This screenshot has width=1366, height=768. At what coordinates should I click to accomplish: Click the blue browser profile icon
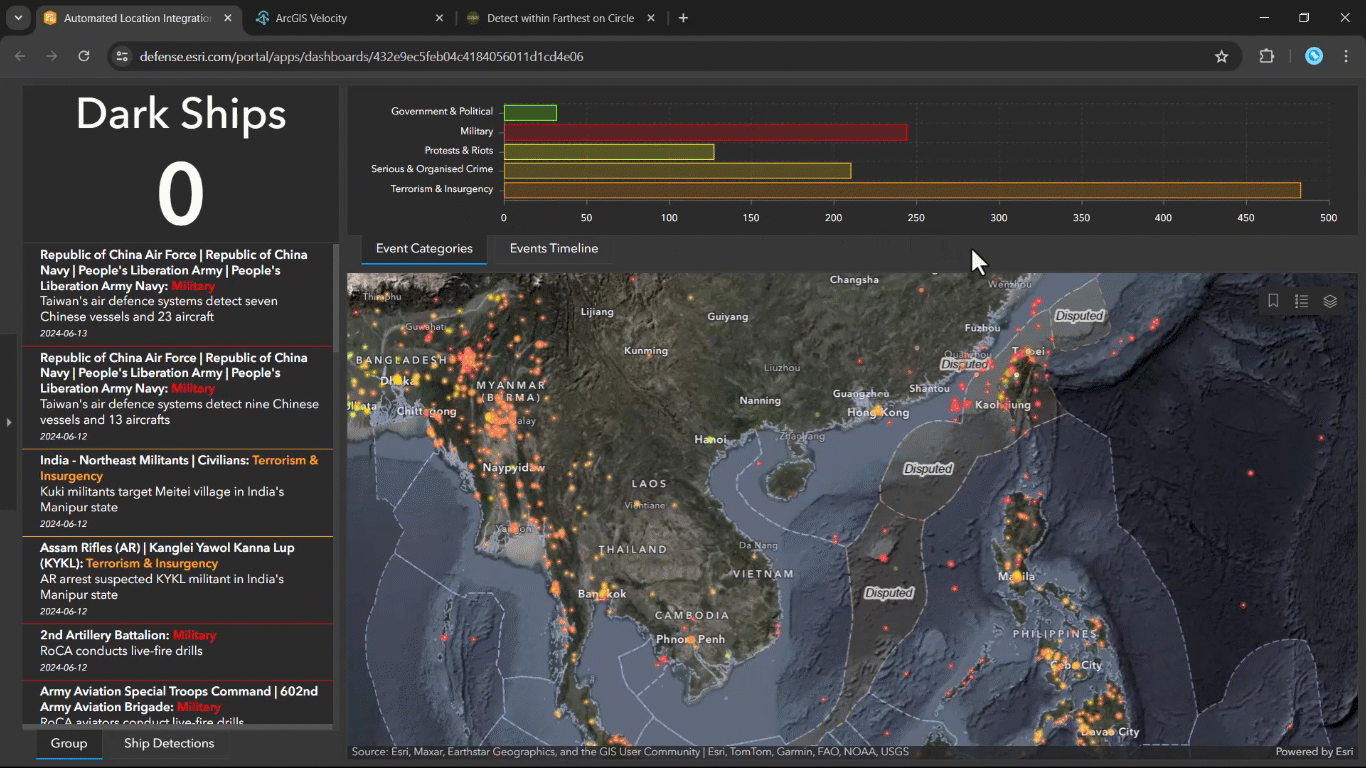[1313, 56]
